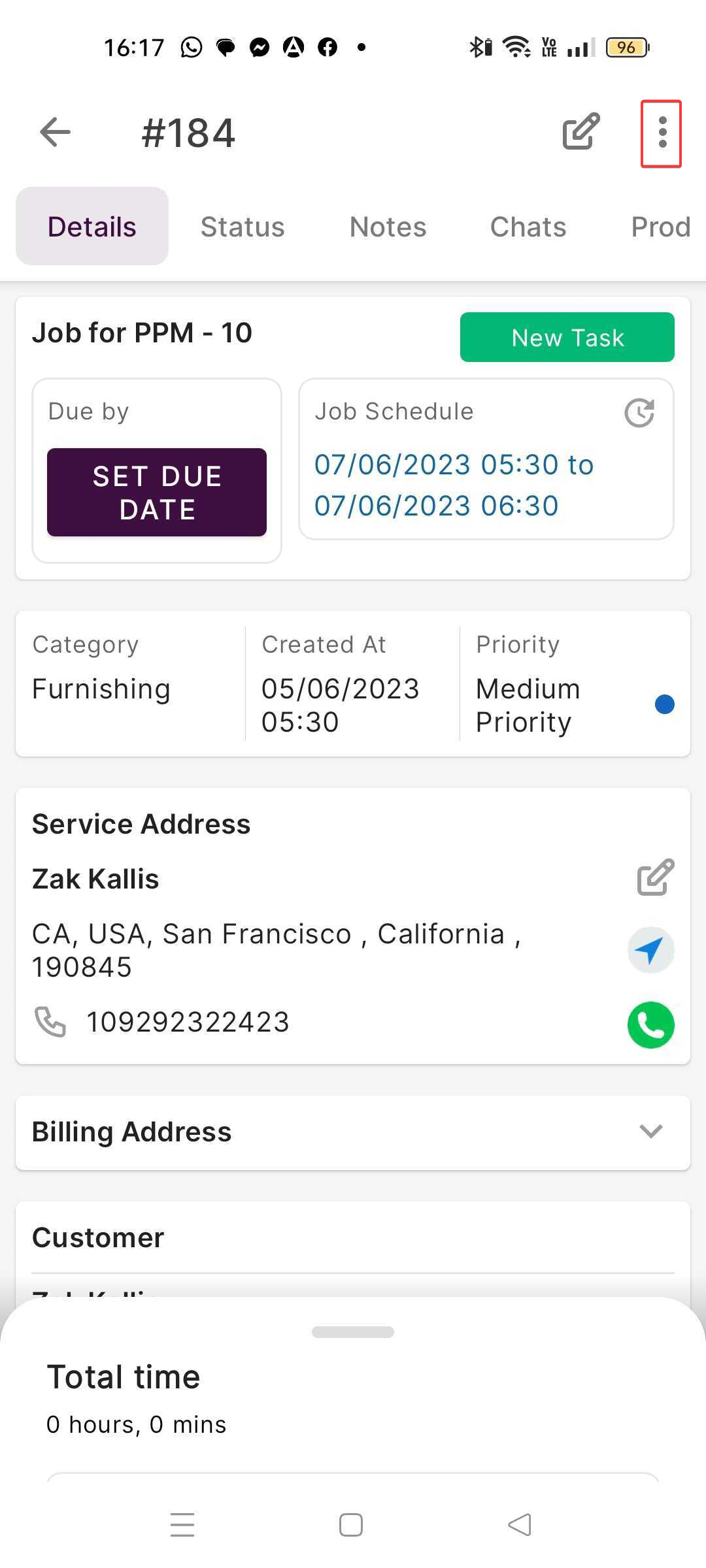Tap the blue Medium Priority dot
Image resolution: width=706 pixels, height=1568 pixels.
point(664,704)
